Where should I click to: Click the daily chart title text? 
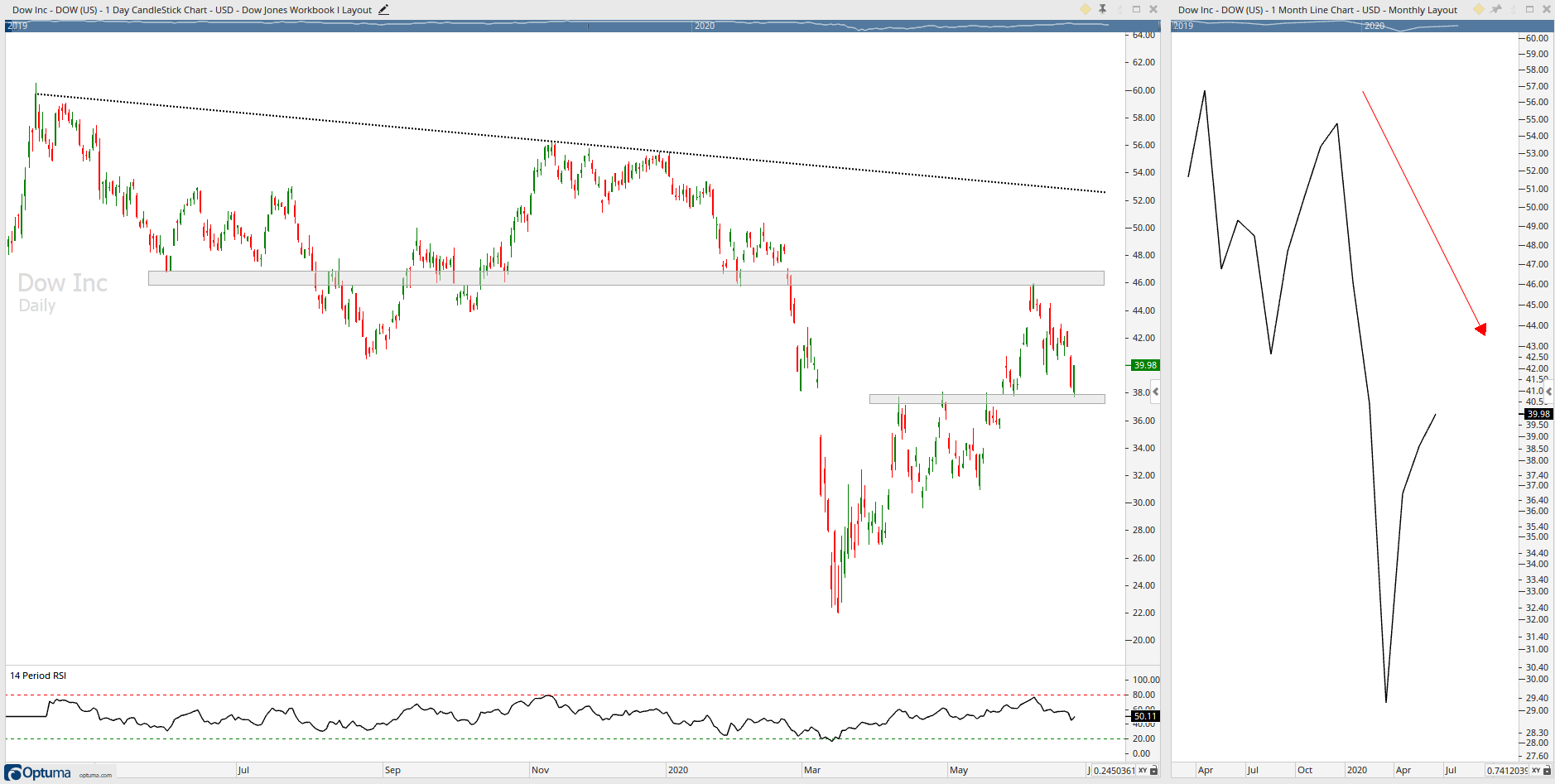[x=192, y=10]
